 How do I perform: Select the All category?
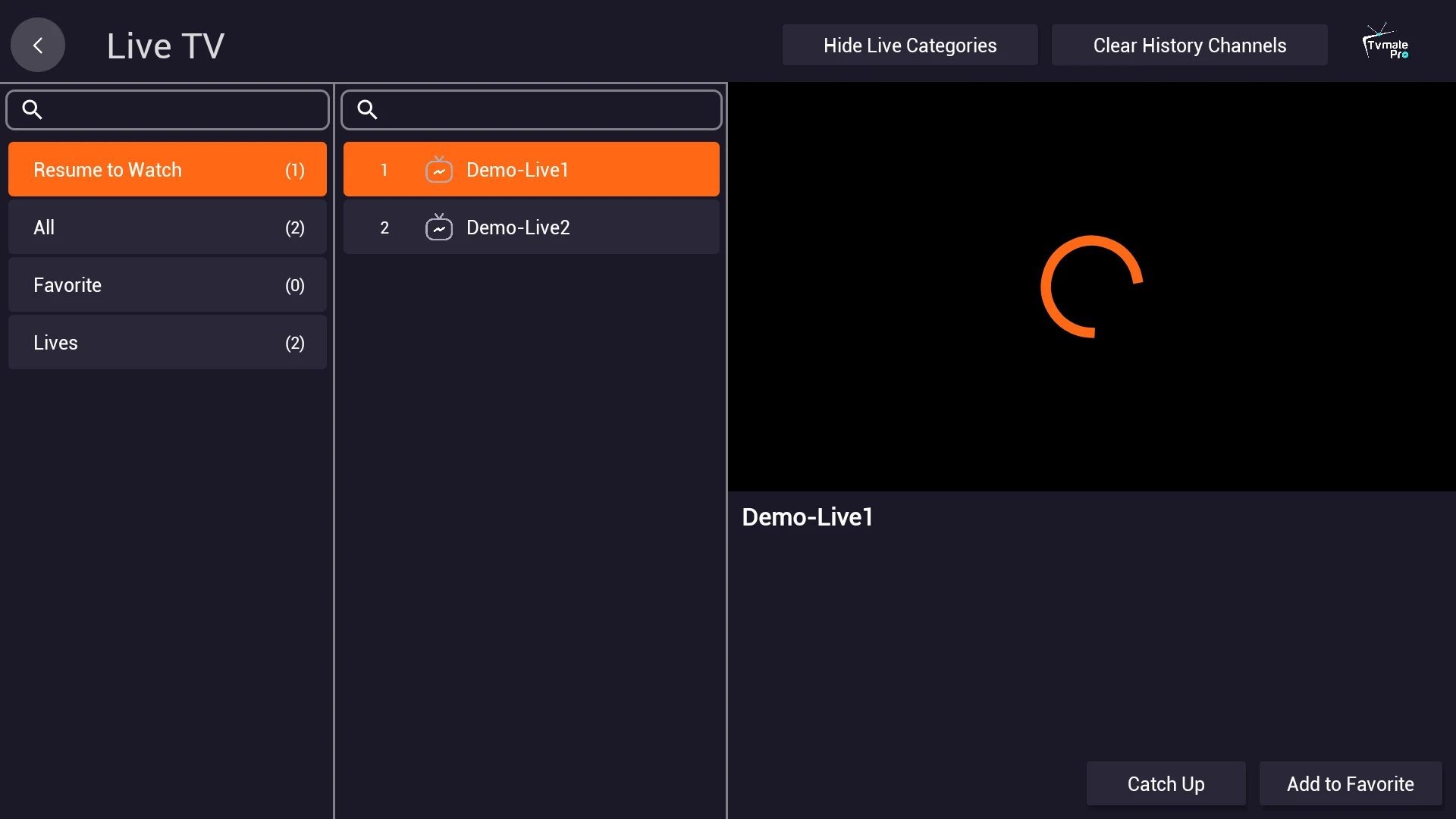coord(168,227)
